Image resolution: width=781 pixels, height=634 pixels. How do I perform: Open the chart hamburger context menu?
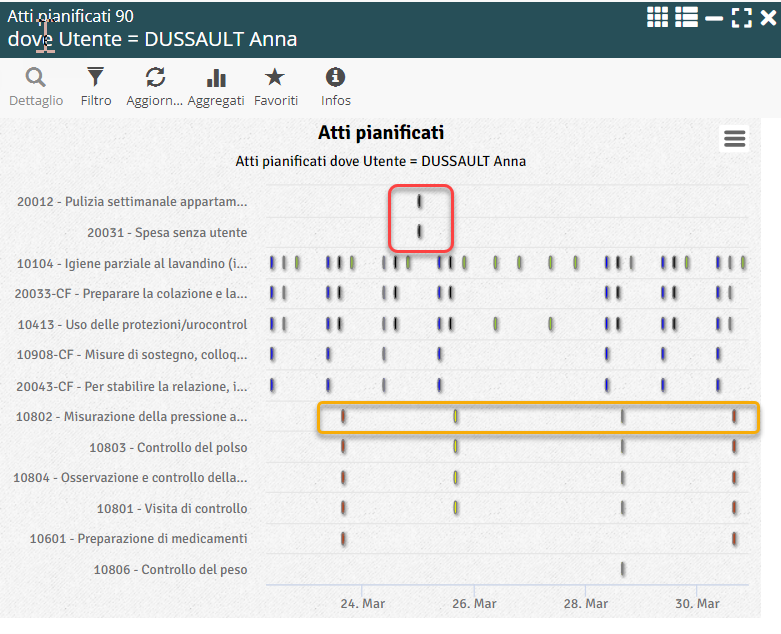pos(735,139)
